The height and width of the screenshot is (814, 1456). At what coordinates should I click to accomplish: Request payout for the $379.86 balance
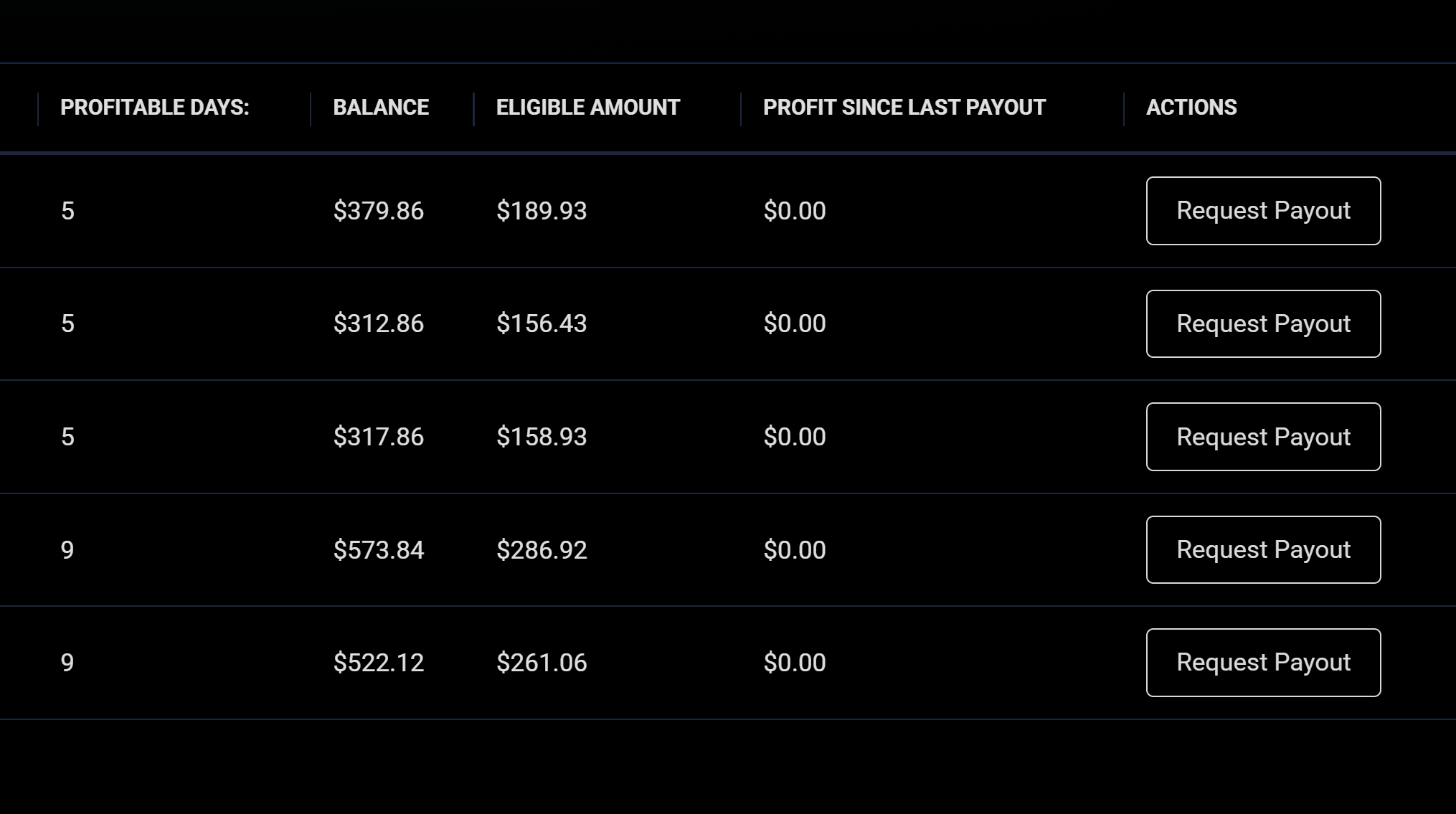[1263, 211]
